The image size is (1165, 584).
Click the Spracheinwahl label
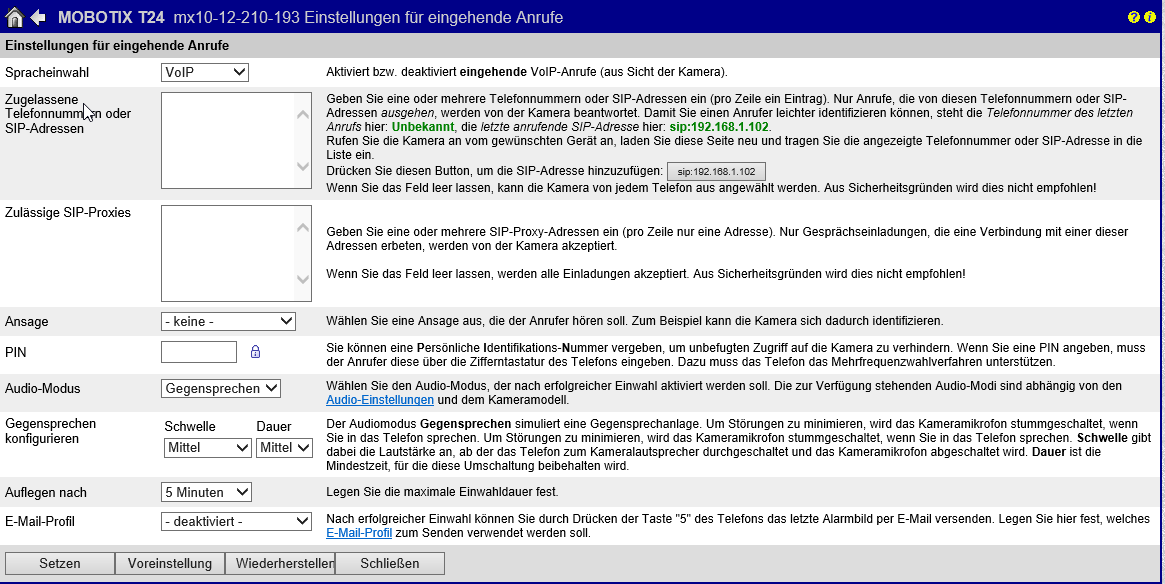tap(46, 73)
